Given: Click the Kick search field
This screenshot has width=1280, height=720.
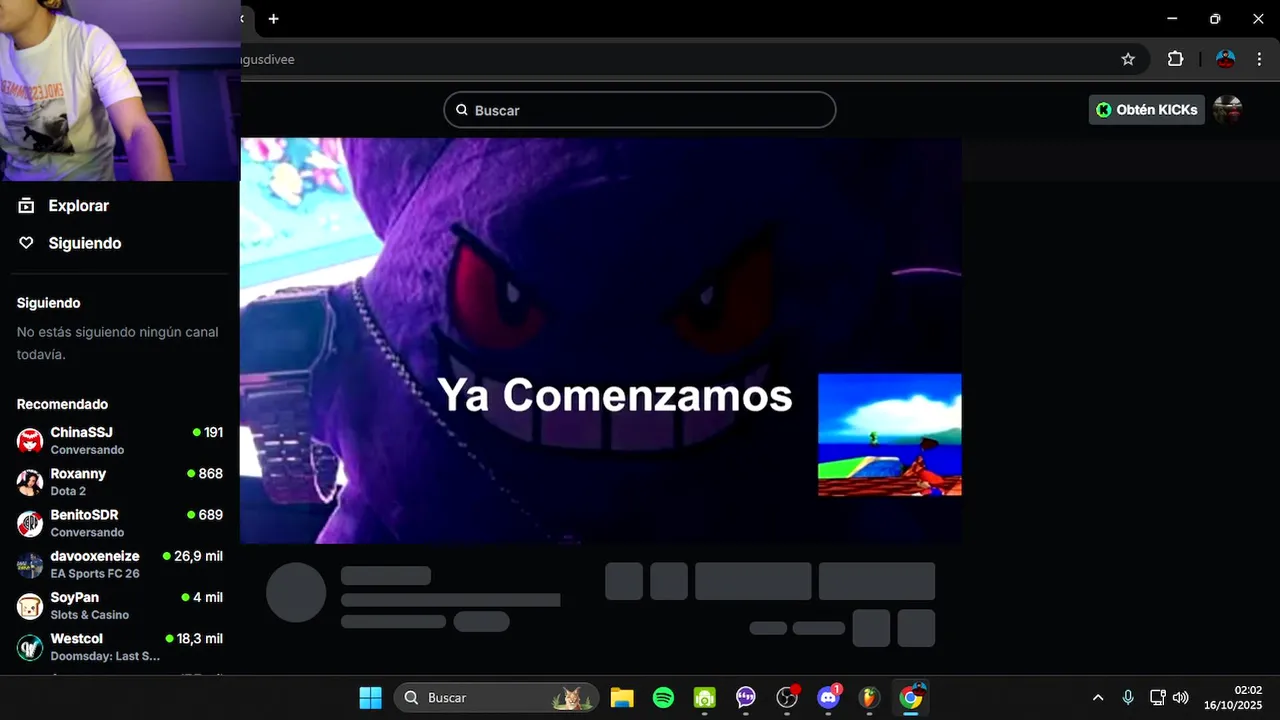Looking at the screenshot, I should (x=640, y=110).
